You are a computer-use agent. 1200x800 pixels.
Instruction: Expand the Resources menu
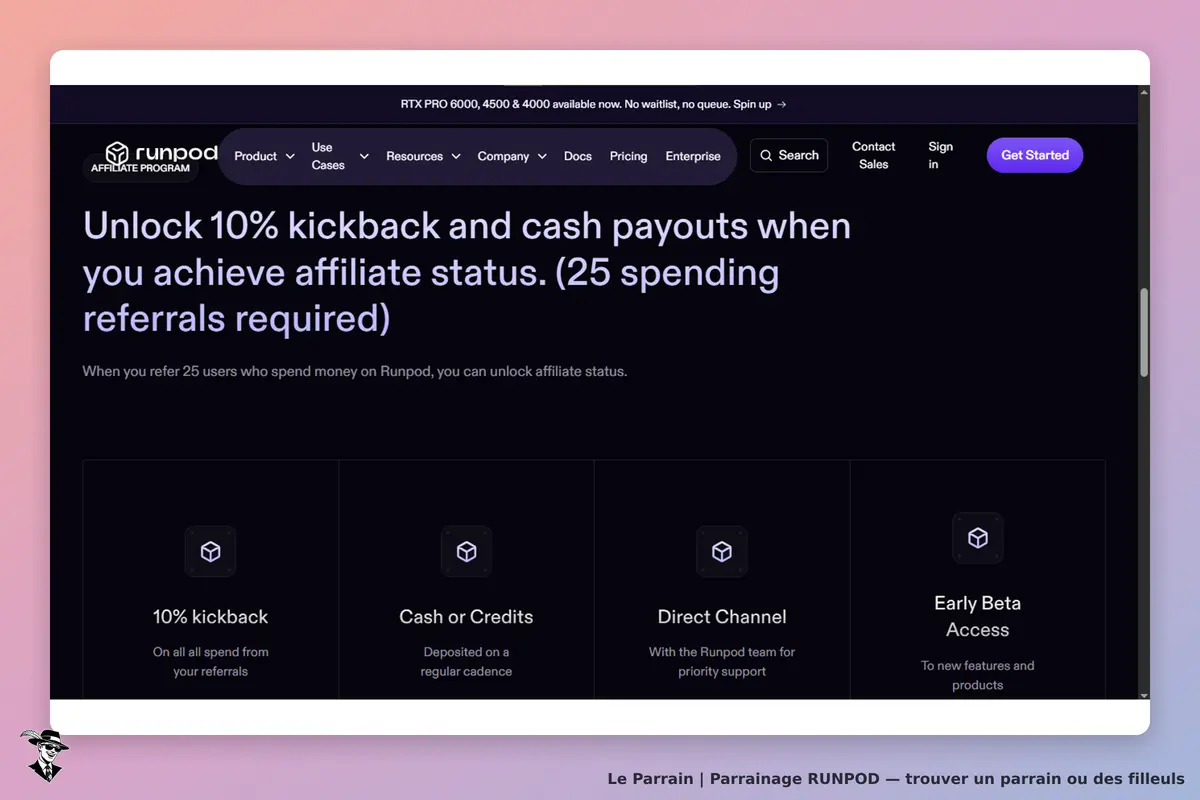[423, 156]
